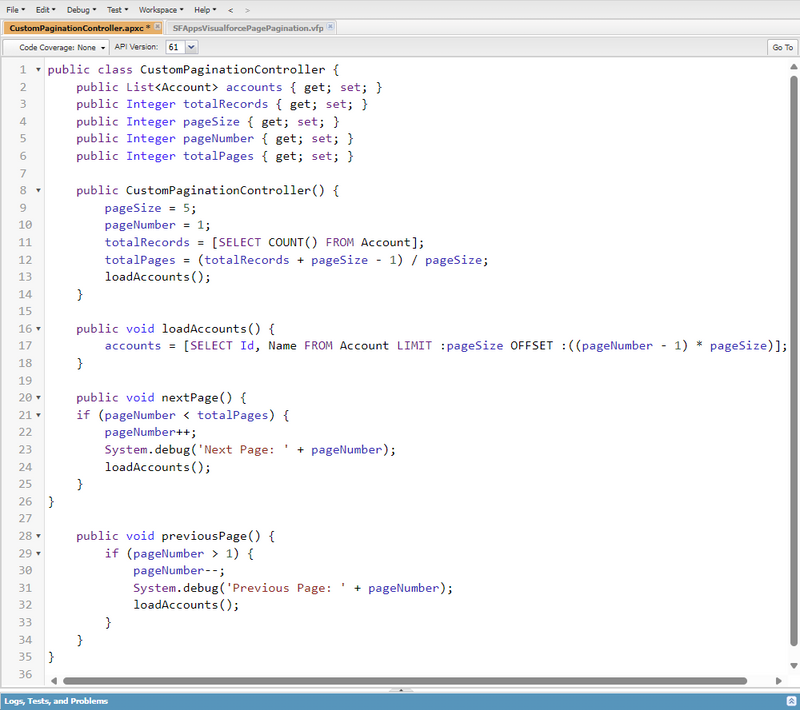Click 'loadAccounts();' on line 13
Screen dimensions: 800x710
[158, 276]
